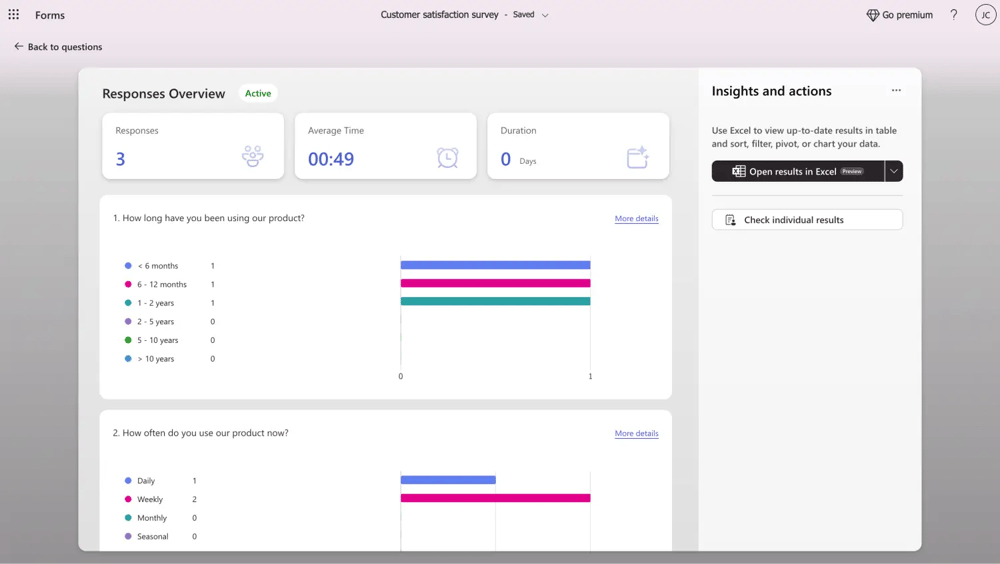
Task: Click the Responses people icon
Action: coord(253,157)
